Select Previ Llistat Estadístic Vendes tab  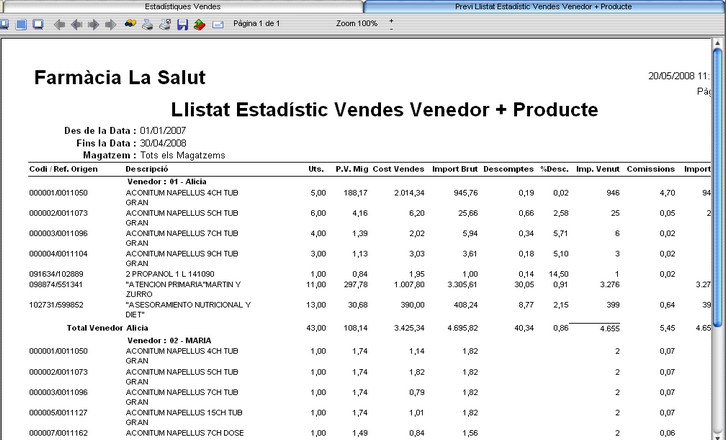pos(544,6)
